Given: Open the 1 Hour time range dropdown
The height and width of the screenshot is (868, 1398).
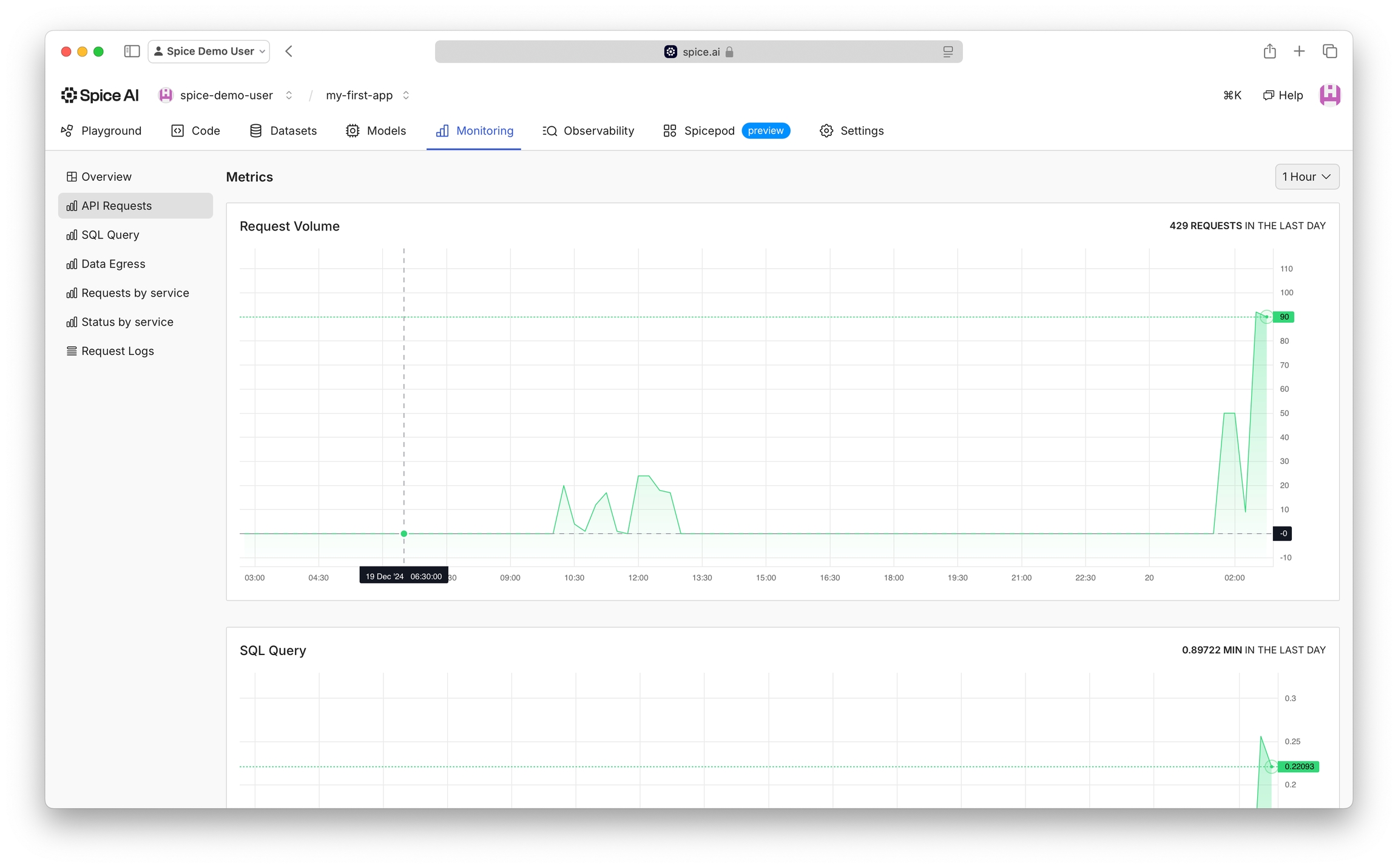Looking at the screenshot, I should click(x=1306, y=177).
